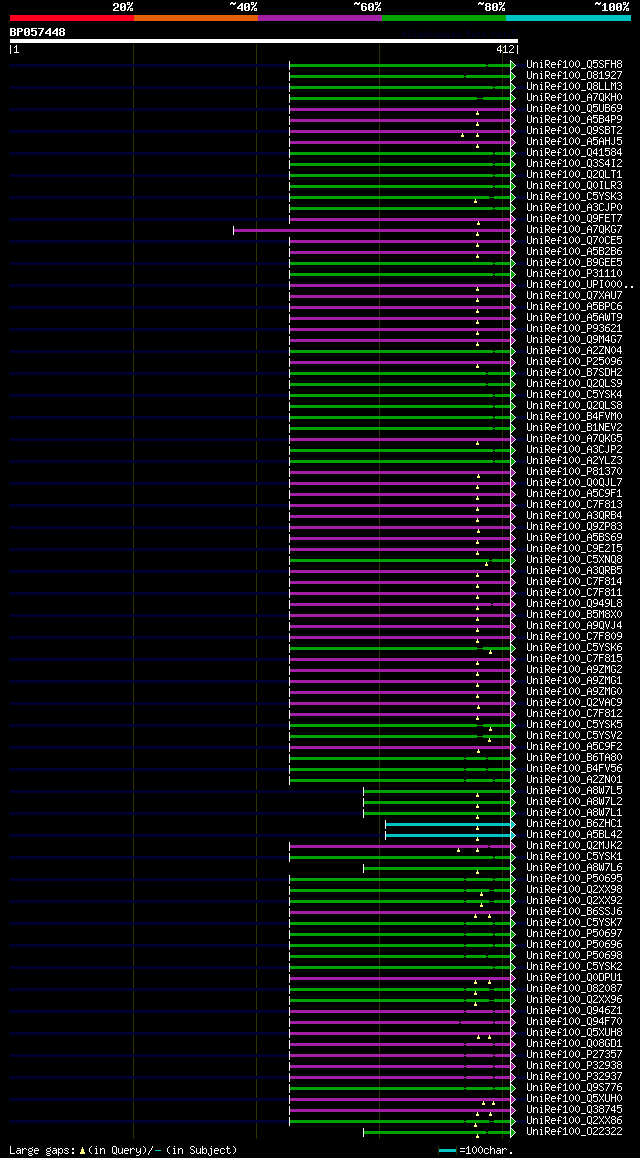Click the UniRef100_O82087 entry
This screenshot has height=1158, width=640.
coord(574,989)
